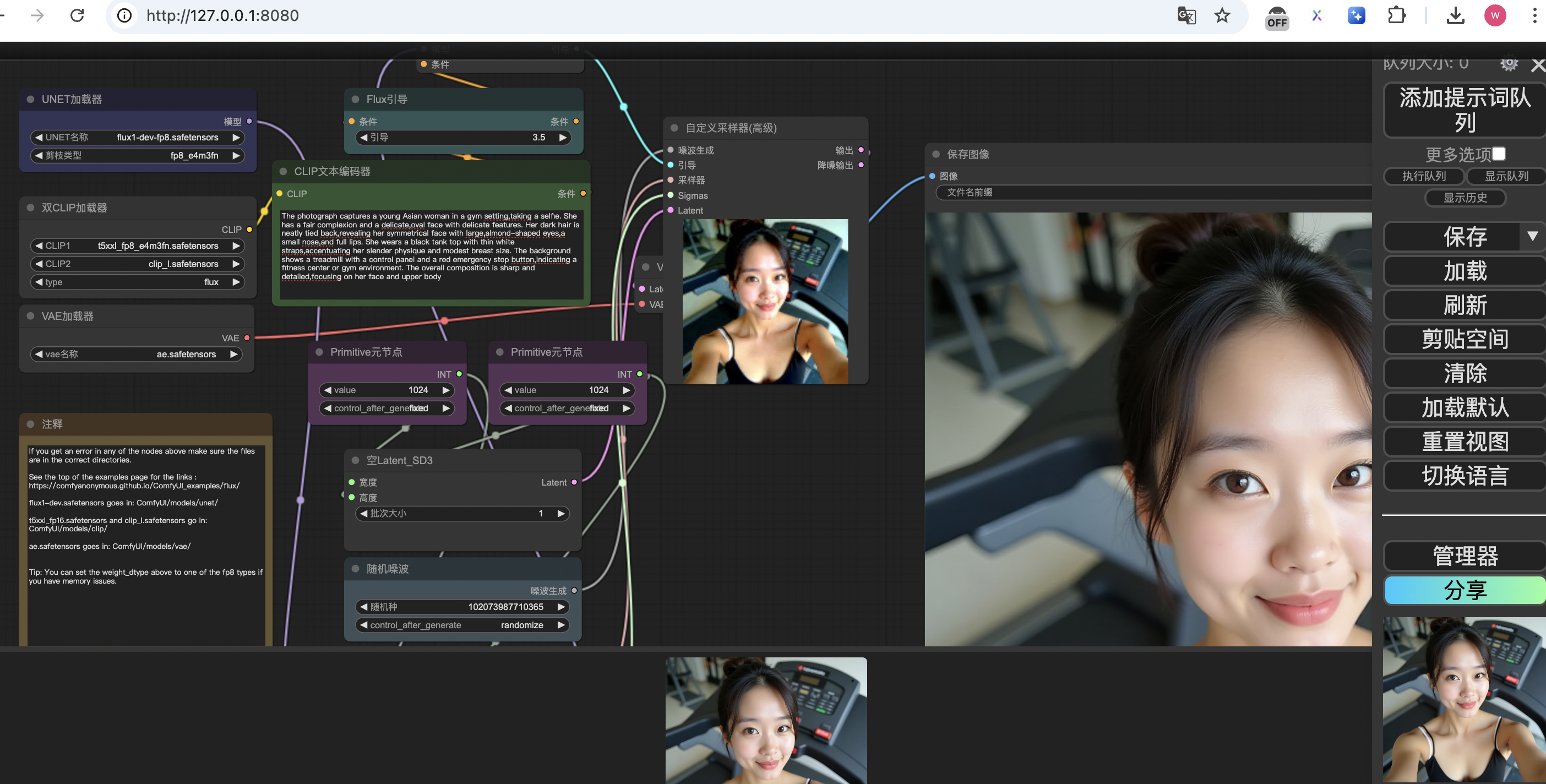Open ComfyUI settings gear icon
The height and width of the screenshot is (784, 1546).
tap(1509, 63)
